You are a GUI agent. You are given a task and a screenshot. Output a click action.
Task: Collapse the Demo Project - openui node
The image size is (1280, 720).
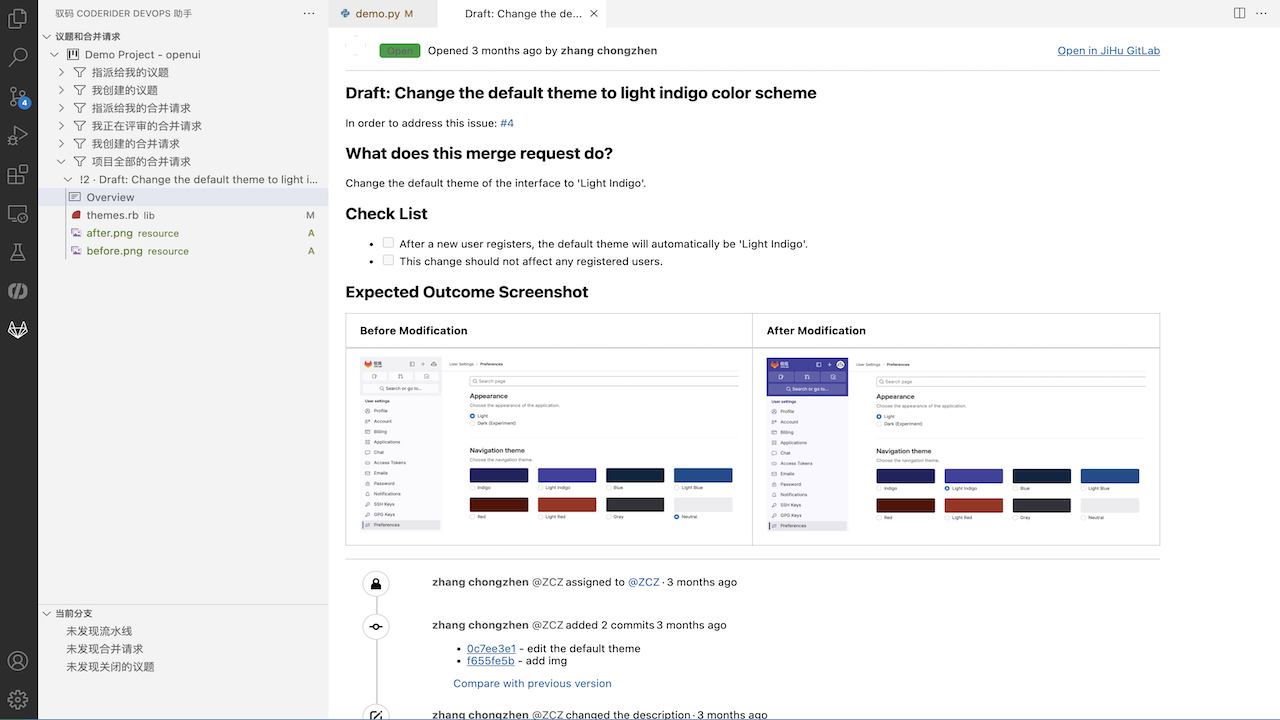[55, 54]
